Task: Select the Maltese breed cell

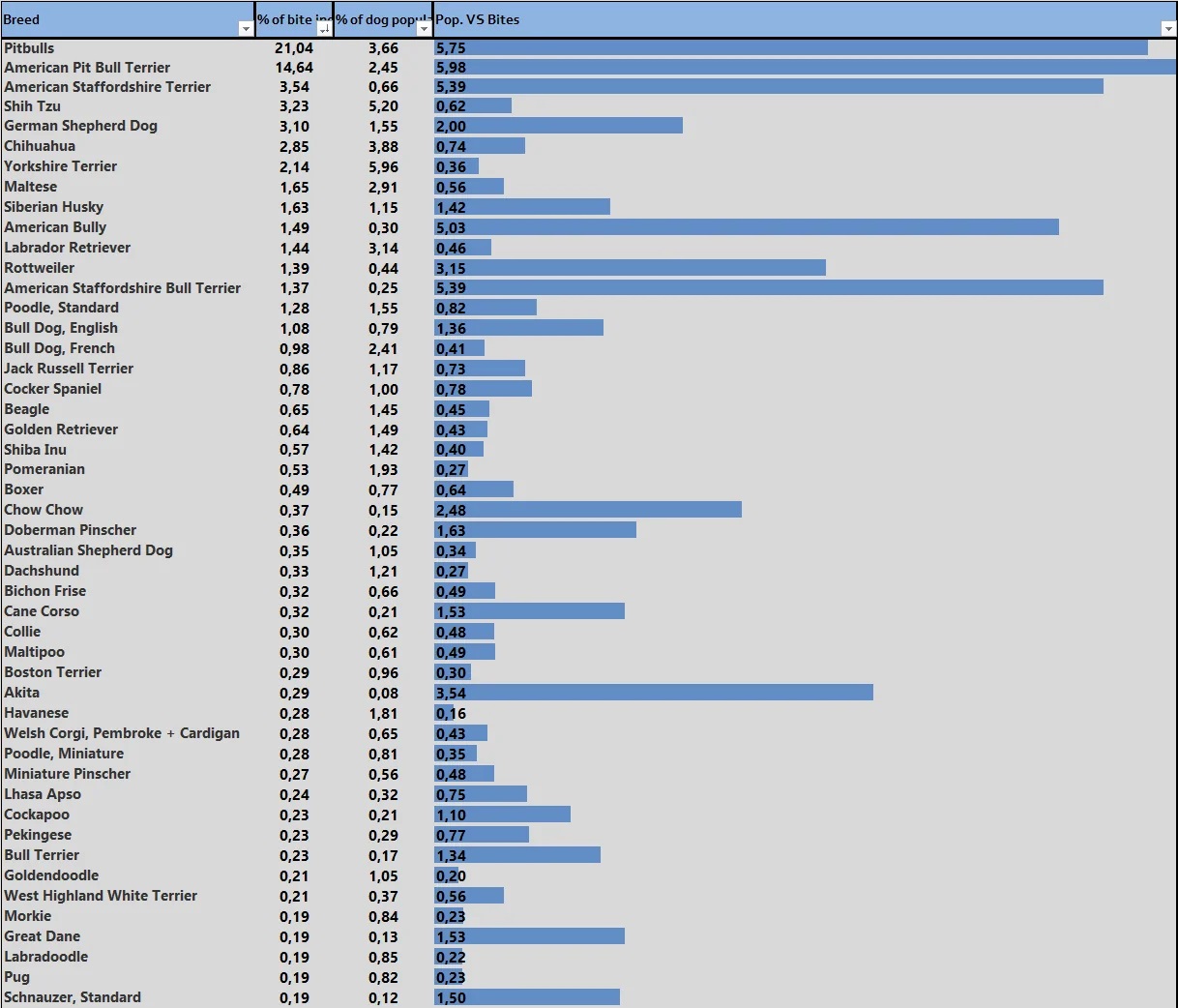Action: (30, 187)
